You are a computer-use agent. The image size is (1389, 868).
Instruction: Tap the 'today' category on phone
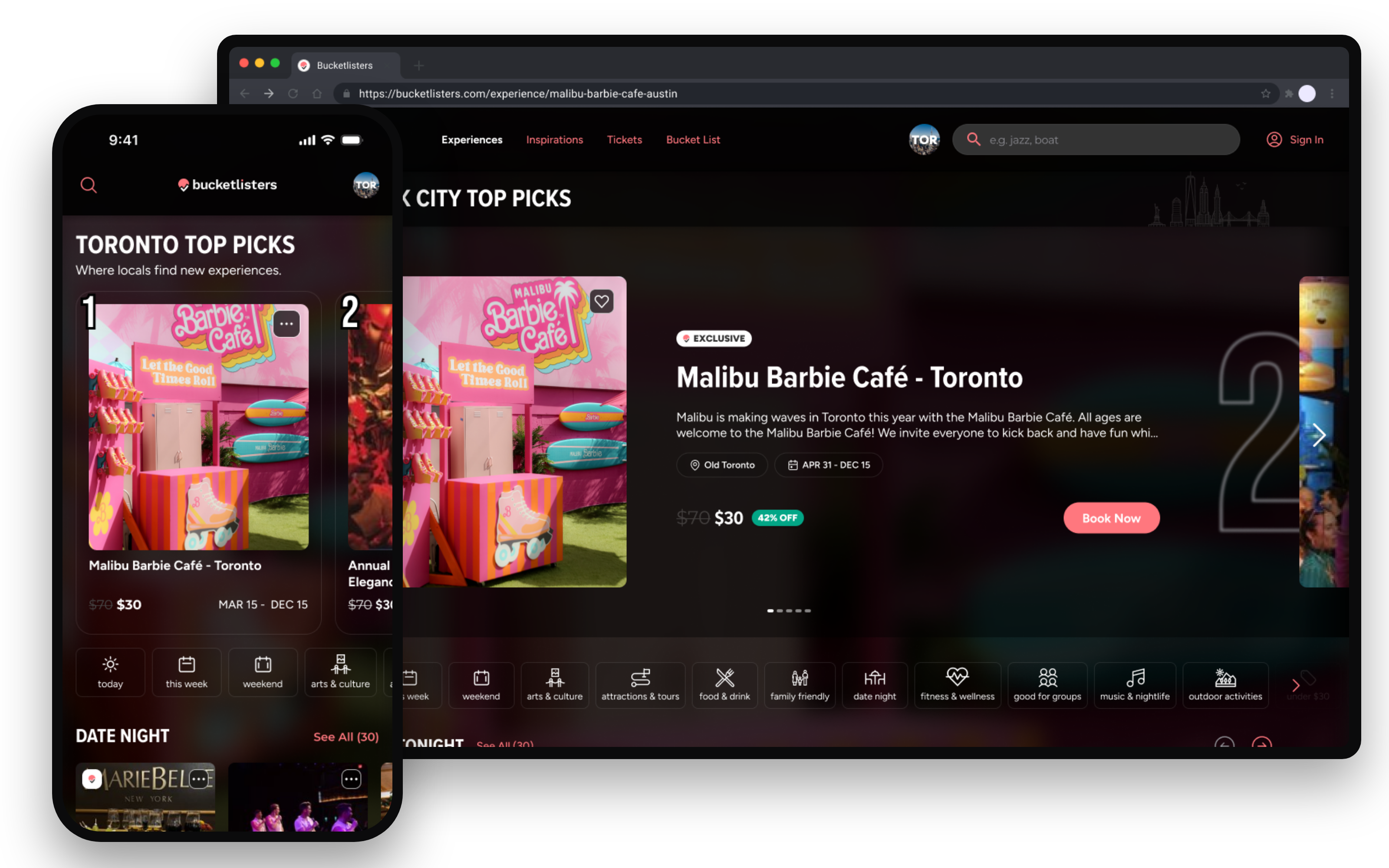(x=110, y=672)
